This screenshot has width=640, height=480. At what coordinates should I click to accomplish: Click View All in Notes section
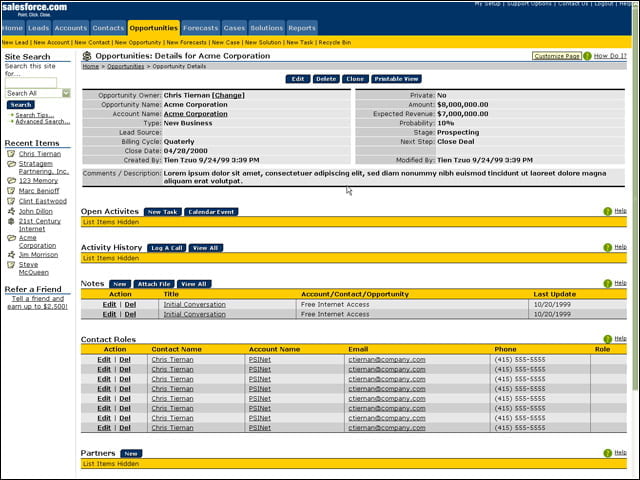(194, 284)
